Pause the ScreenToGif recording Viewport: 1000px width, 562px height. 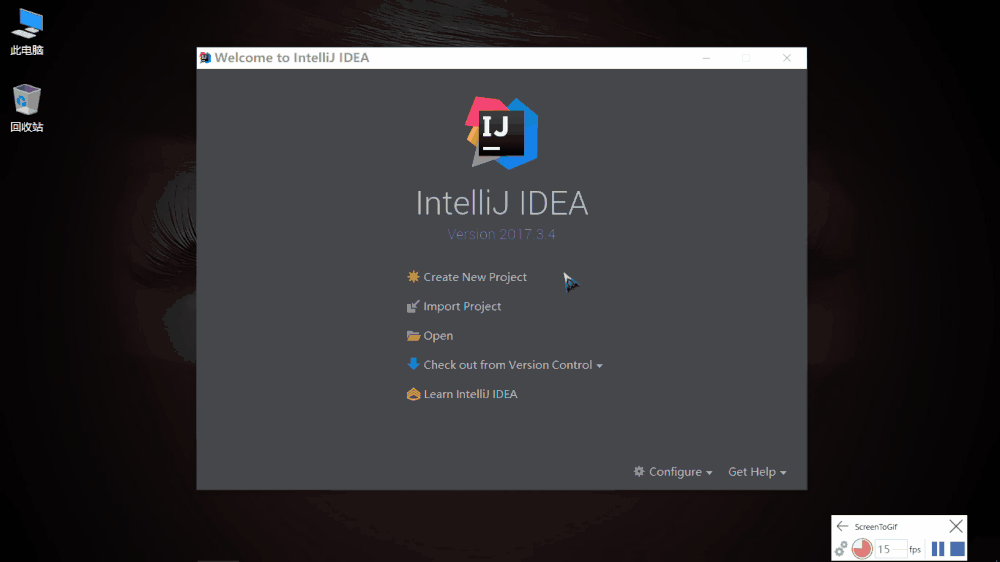tap(938, 549)
